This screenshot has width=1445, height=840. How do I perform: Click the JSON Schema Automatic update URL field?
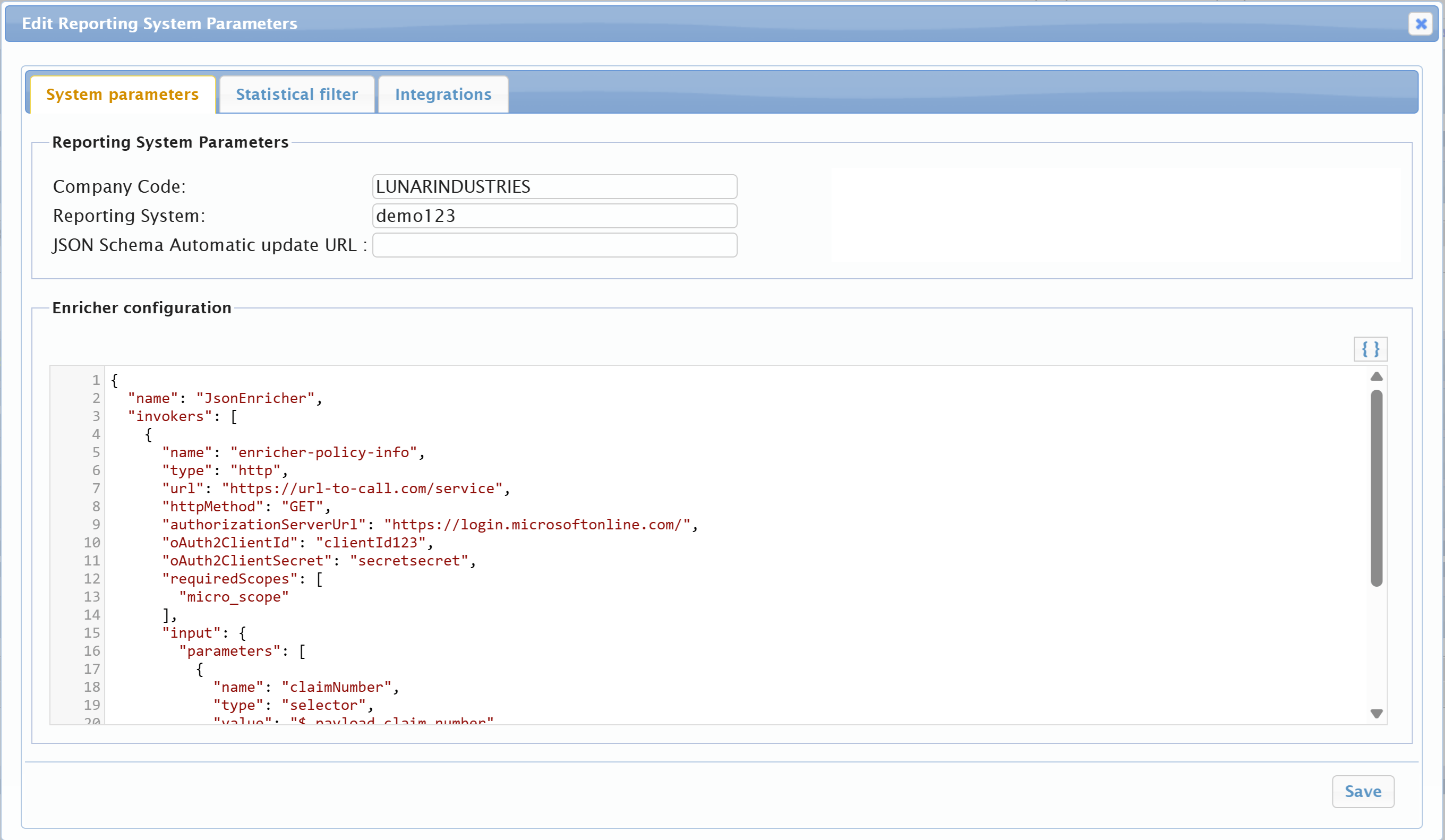tap(554, 245)
